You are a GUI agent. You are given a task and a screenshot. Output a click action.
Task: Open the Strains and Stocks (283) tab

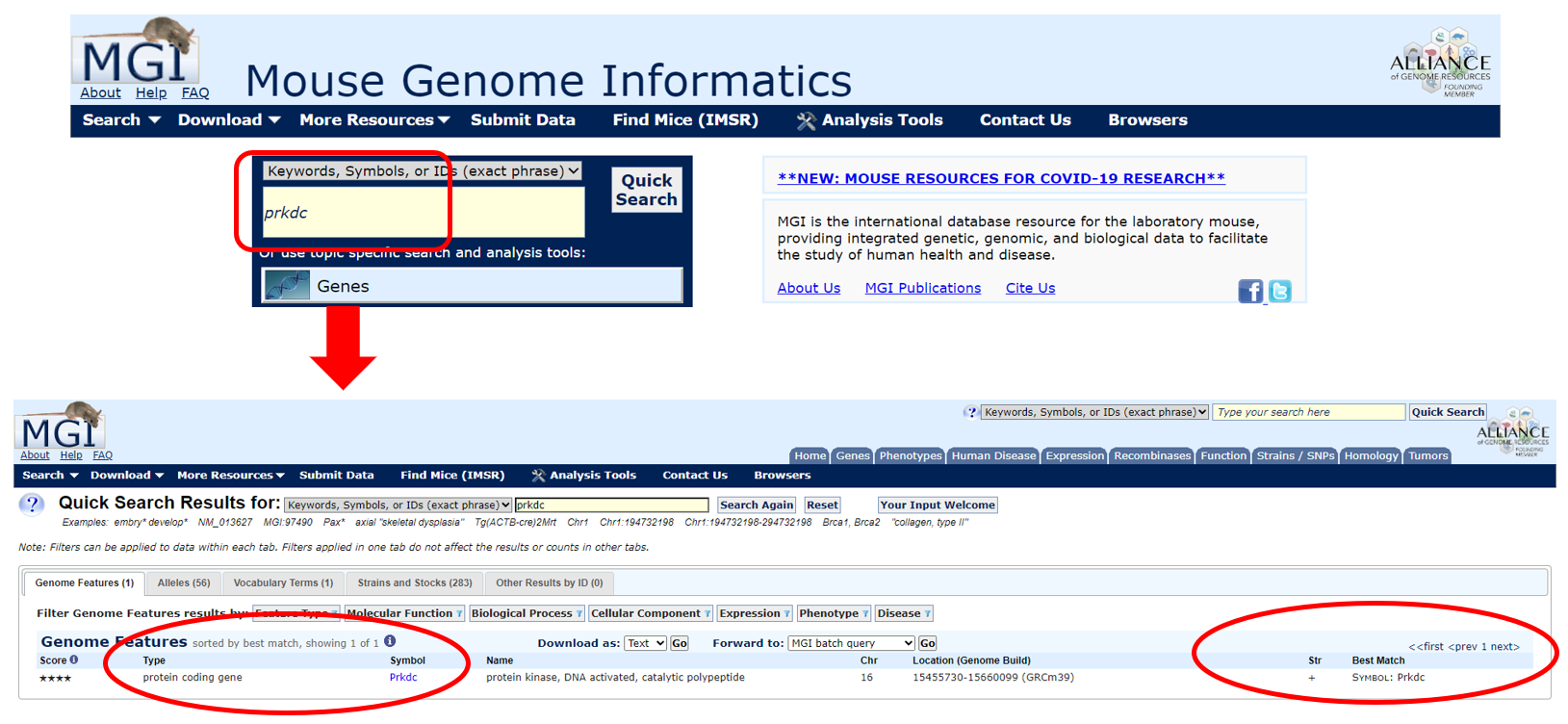[x=415, y=583]
